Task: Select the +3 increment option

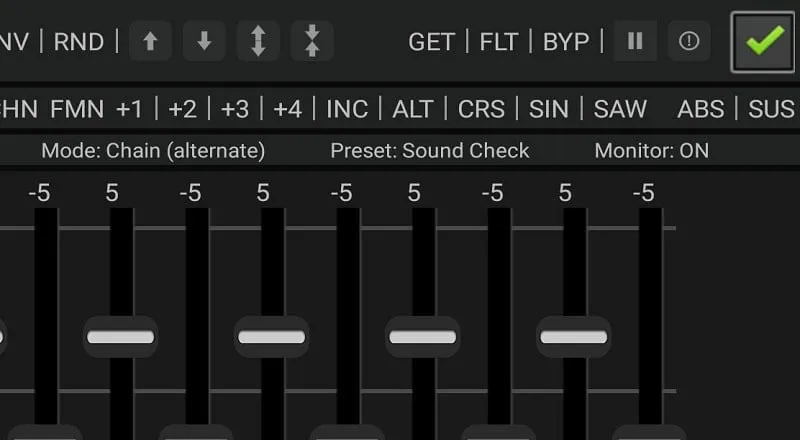Action: (235, 109)
